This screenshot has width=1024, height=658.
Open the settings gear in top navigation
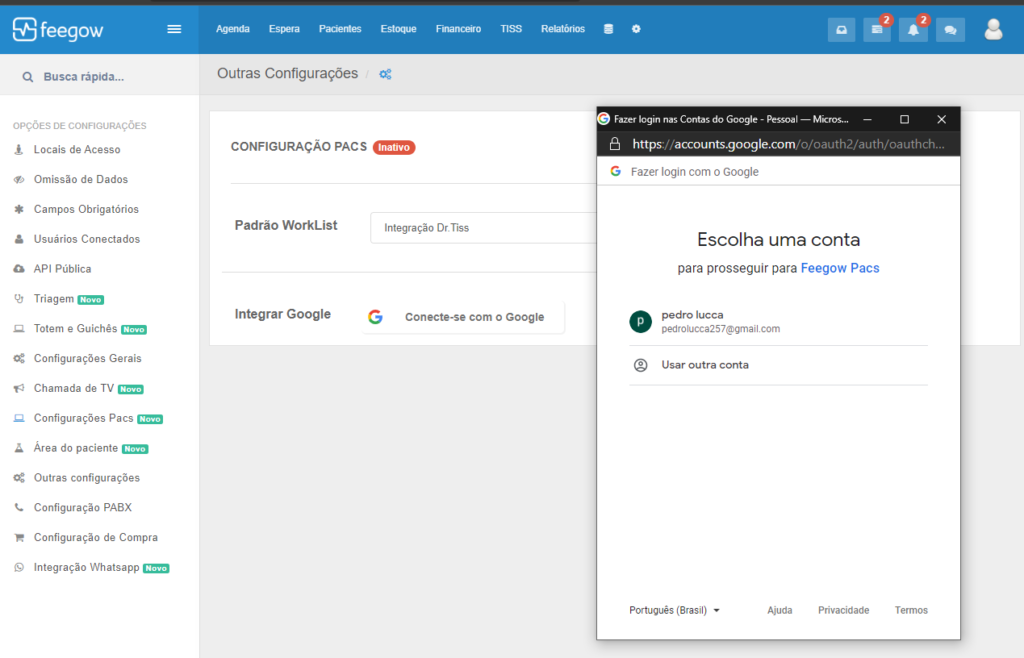(x=636, y=29)
